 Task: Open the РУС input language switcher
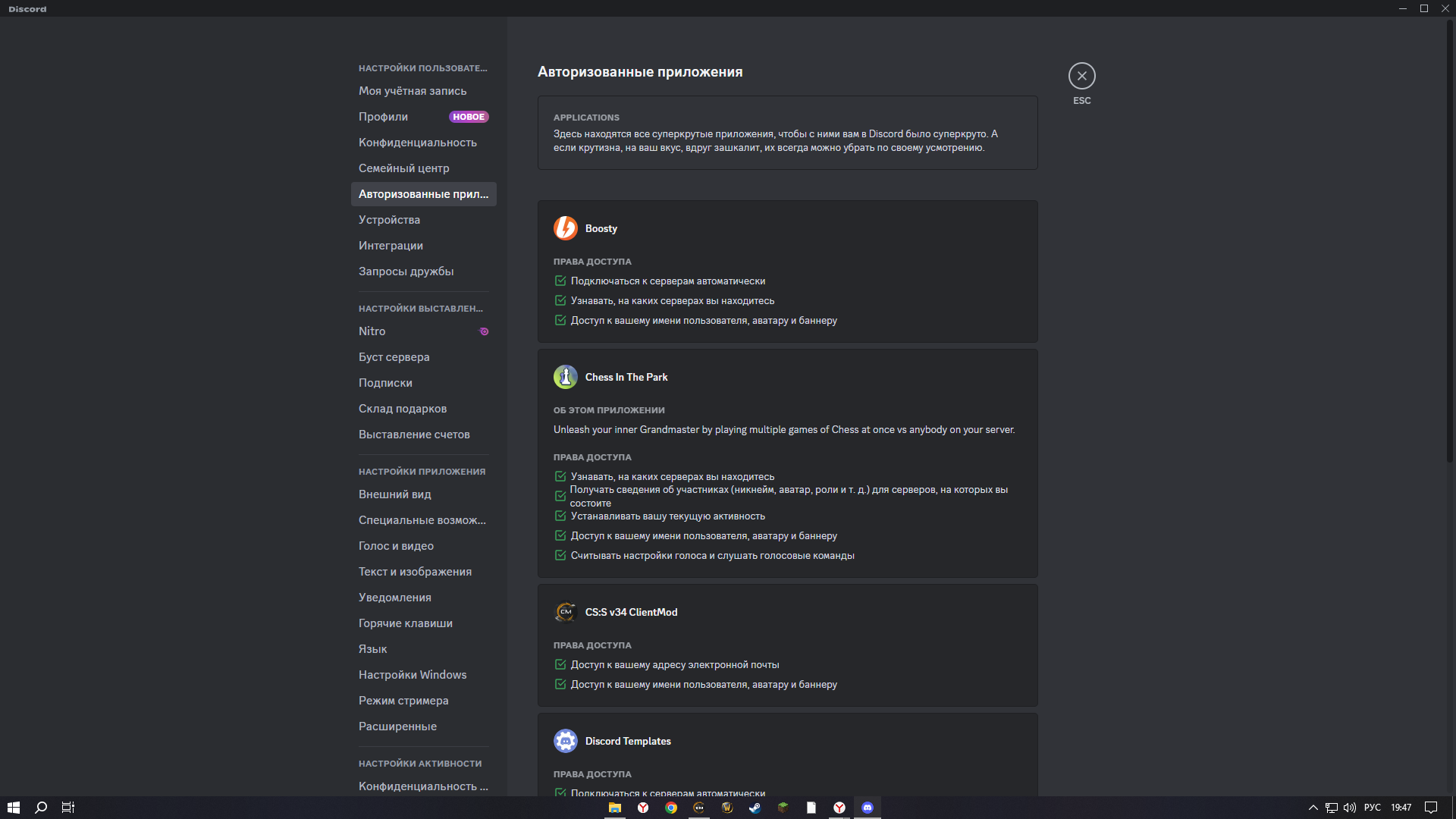click(1372, 808)
